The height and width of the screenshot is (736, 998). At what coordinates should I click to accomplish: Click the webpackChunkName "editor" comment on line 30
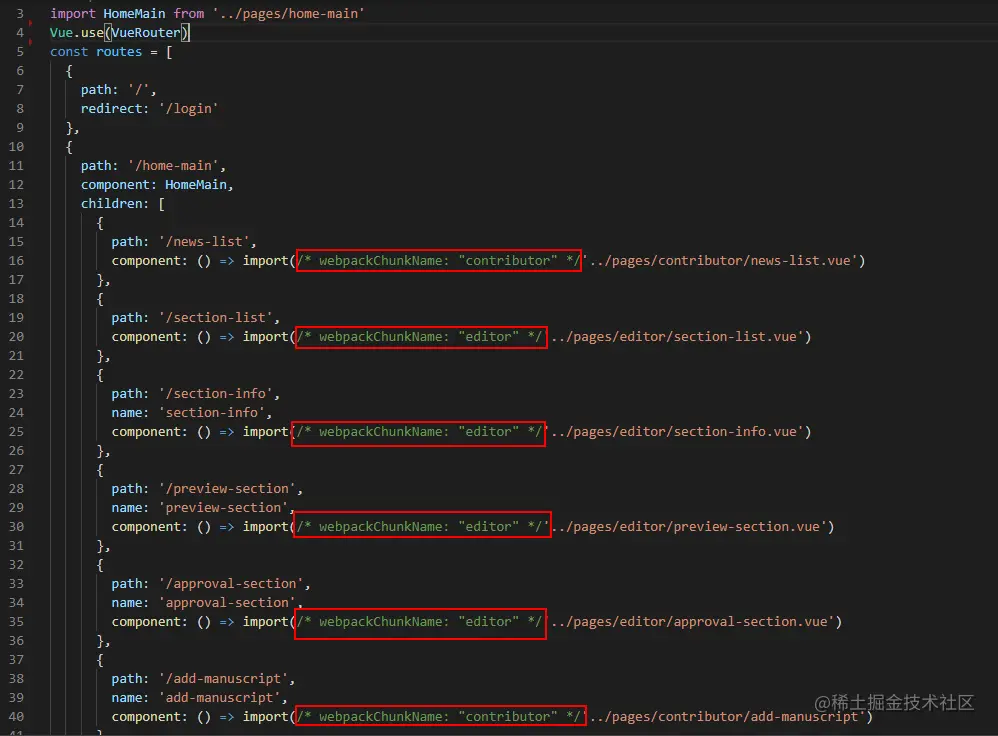(419, 527)
